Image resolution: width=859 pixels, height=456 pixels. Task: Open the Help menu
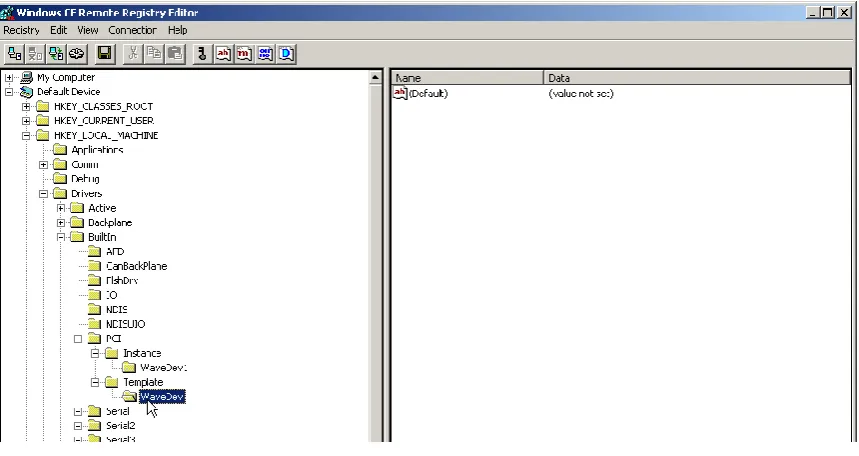pos(177,30)
